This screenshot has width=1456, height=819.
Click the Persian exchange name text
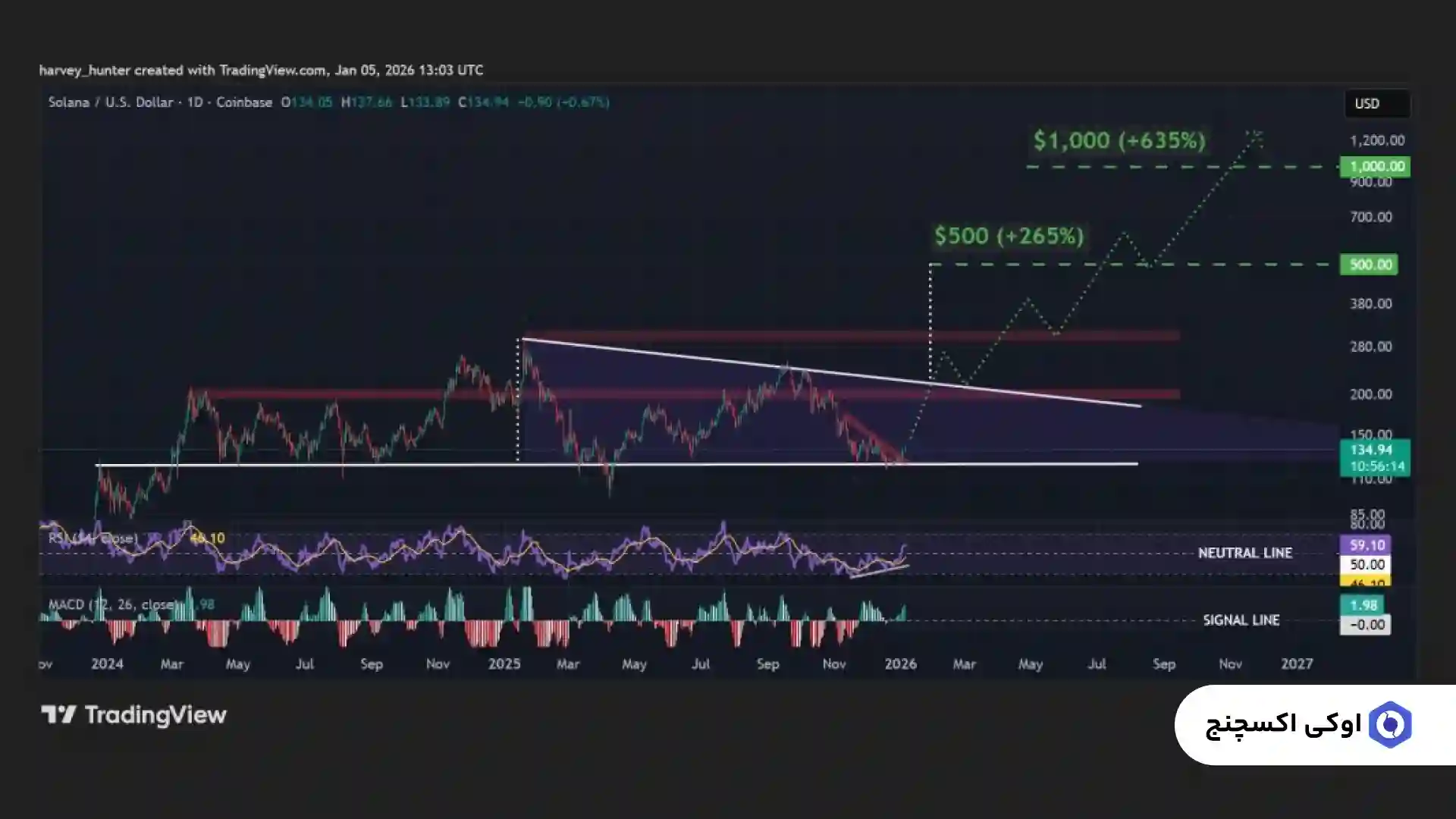pyautogui.click(x=1283, y=725)
